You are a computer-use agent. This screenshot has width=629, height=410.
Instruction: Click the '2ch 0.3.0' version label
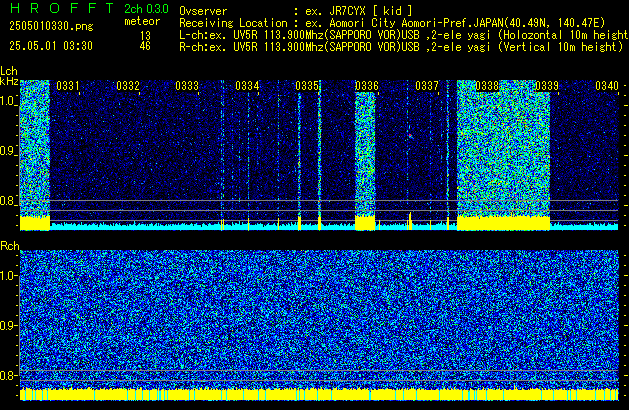point(146,9)
